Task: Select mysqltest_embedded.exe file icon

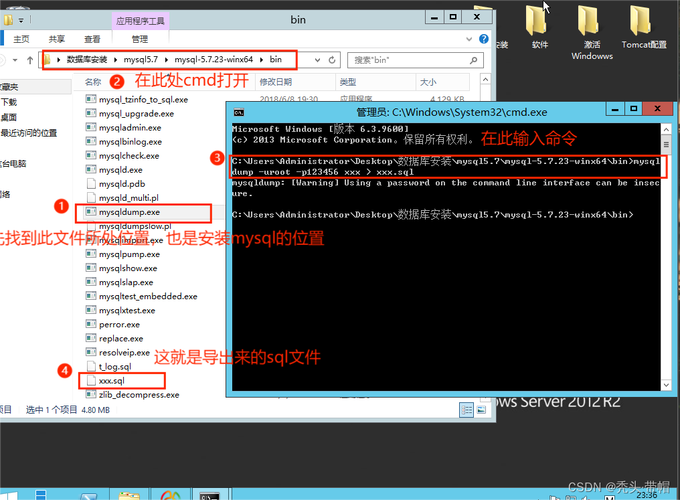Action: 91,296
